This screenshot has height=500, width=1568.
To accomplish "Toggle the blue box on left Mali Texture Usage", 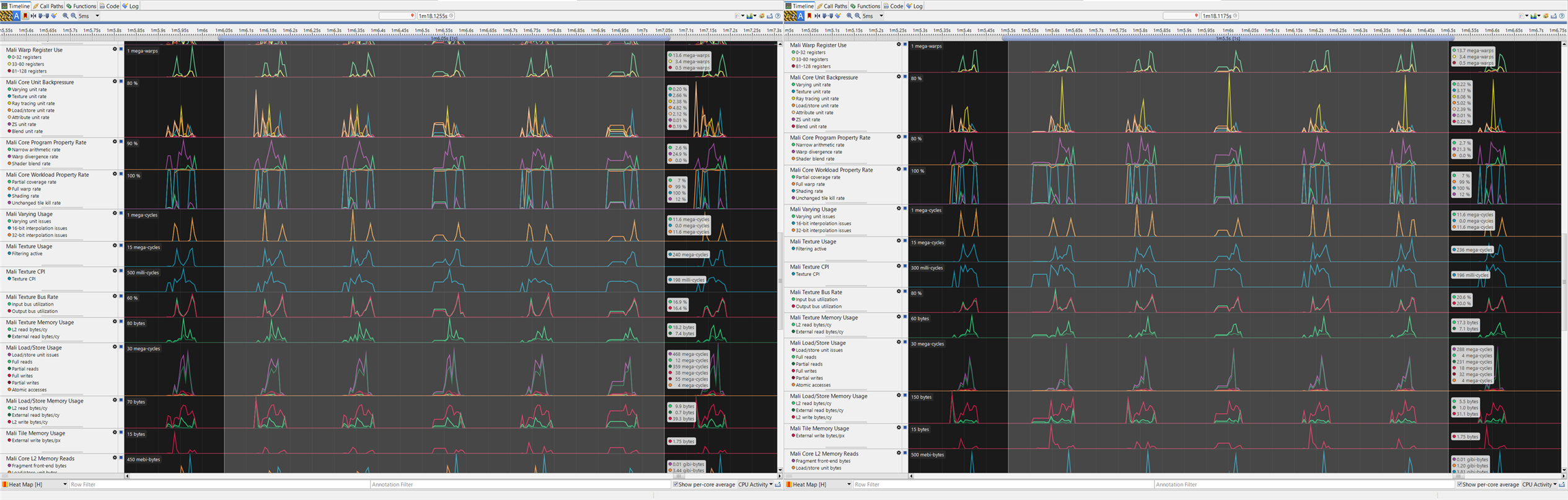I will [x=121, y=246].
